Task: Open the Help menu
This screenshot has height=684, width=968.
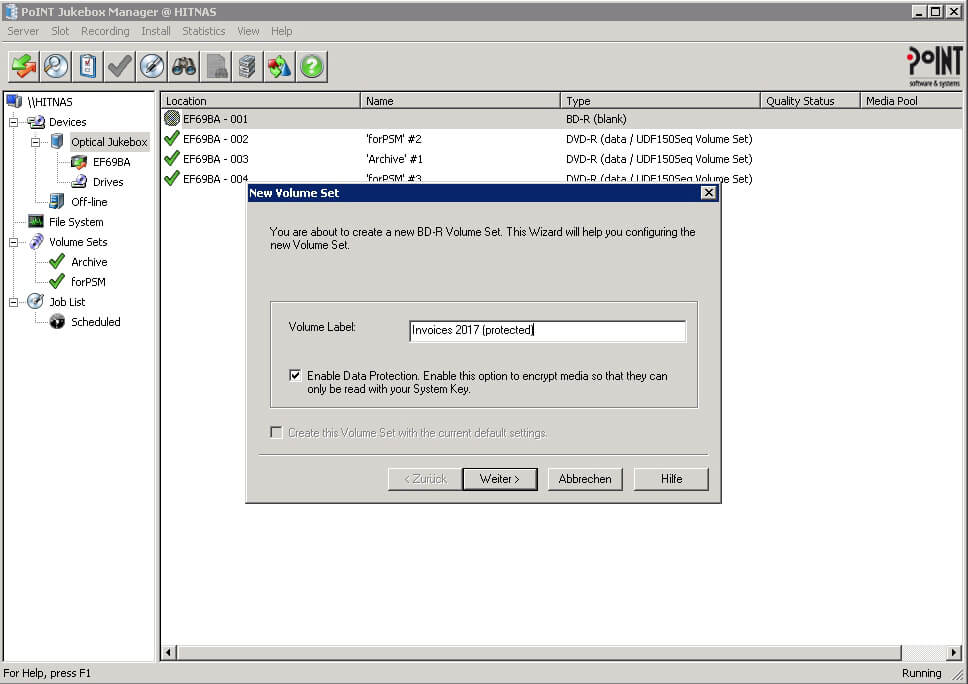Action: [282, 31]
